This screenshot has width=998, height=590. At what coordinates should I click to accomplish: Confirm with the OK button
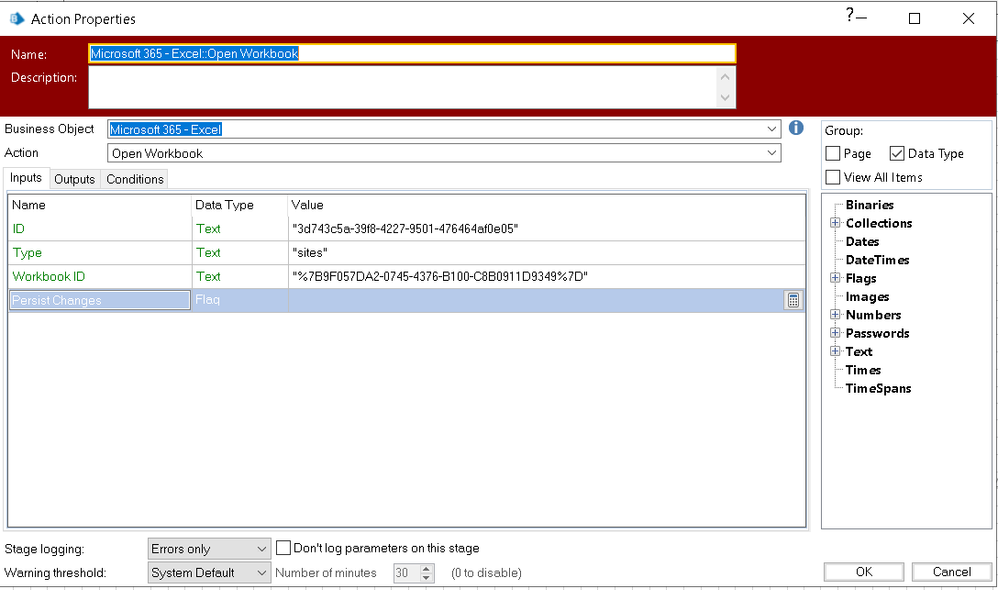(x=864, y=572)
